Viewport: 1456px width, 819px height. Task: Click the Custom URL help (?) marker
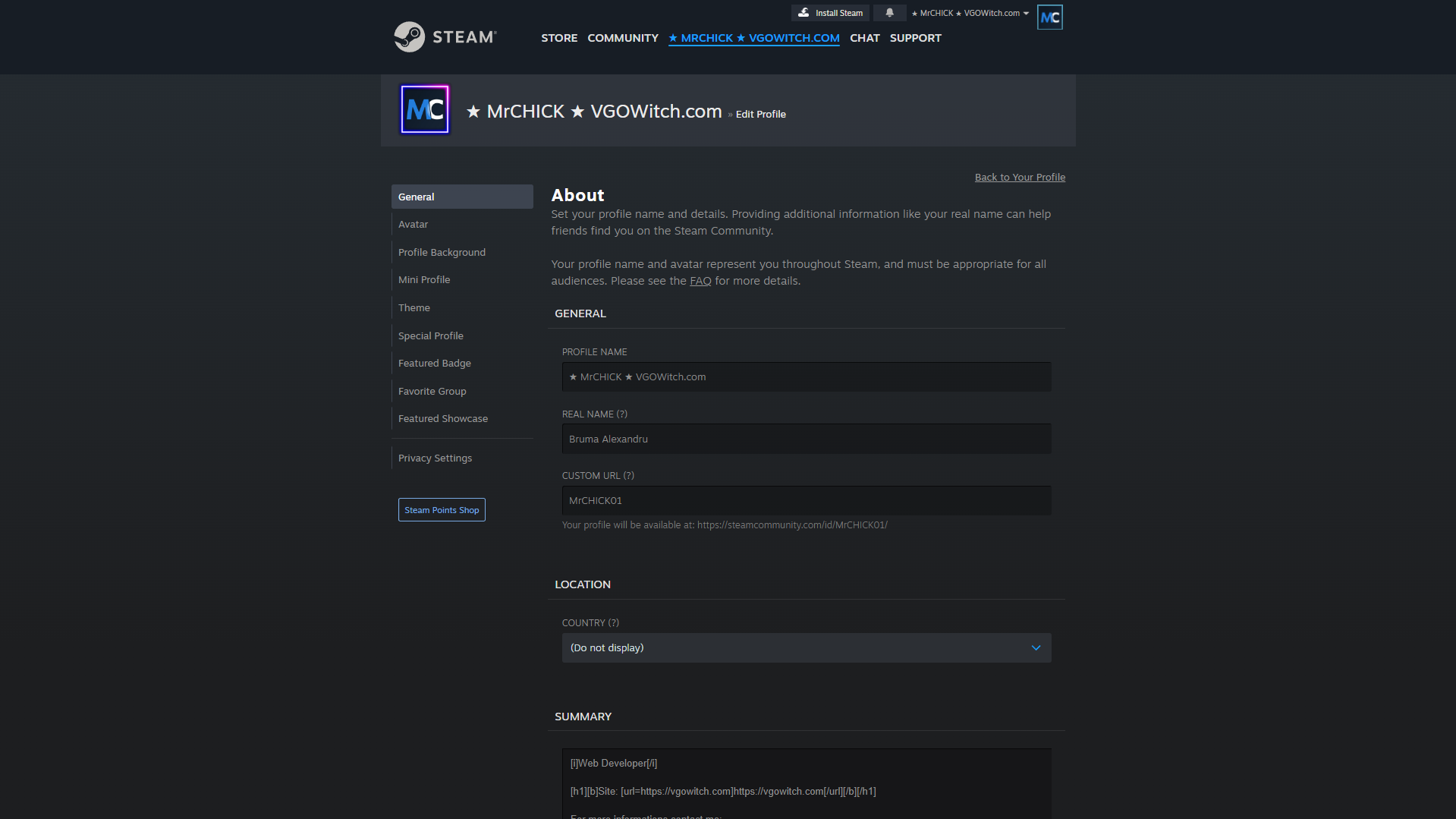(629, 476)
